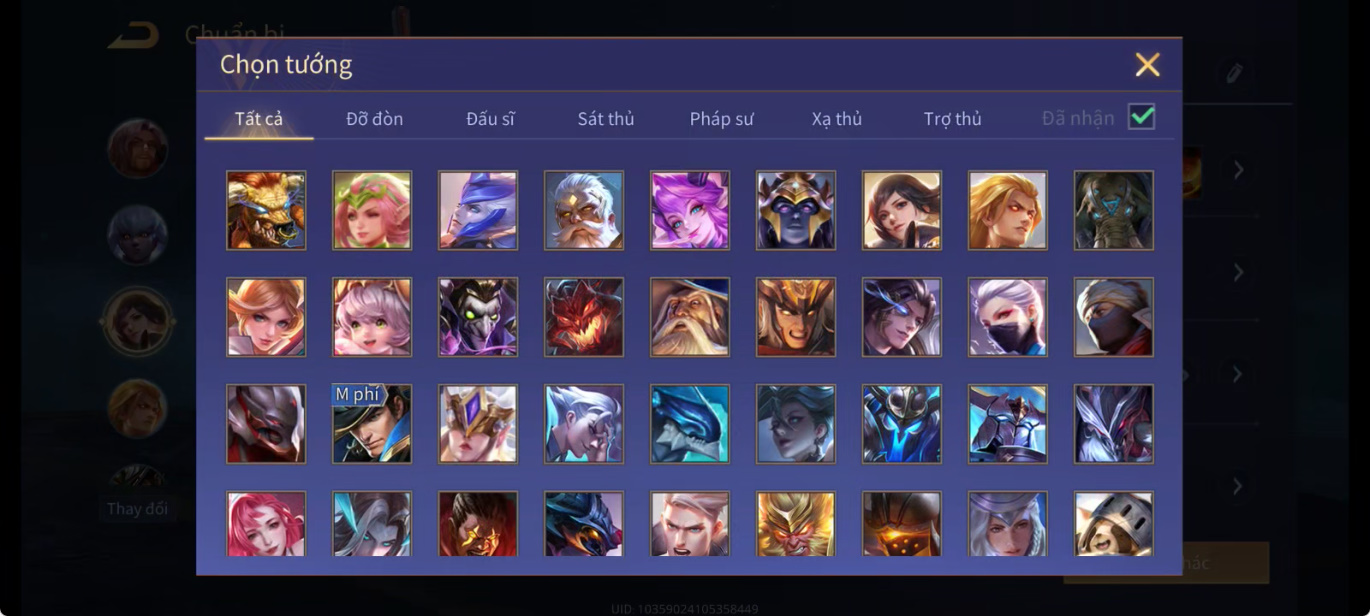Image resolution: width=1370 pixels, height=616 pixels.
Task: Select the golden monkey king hero portrait
Action: [796, 524]
